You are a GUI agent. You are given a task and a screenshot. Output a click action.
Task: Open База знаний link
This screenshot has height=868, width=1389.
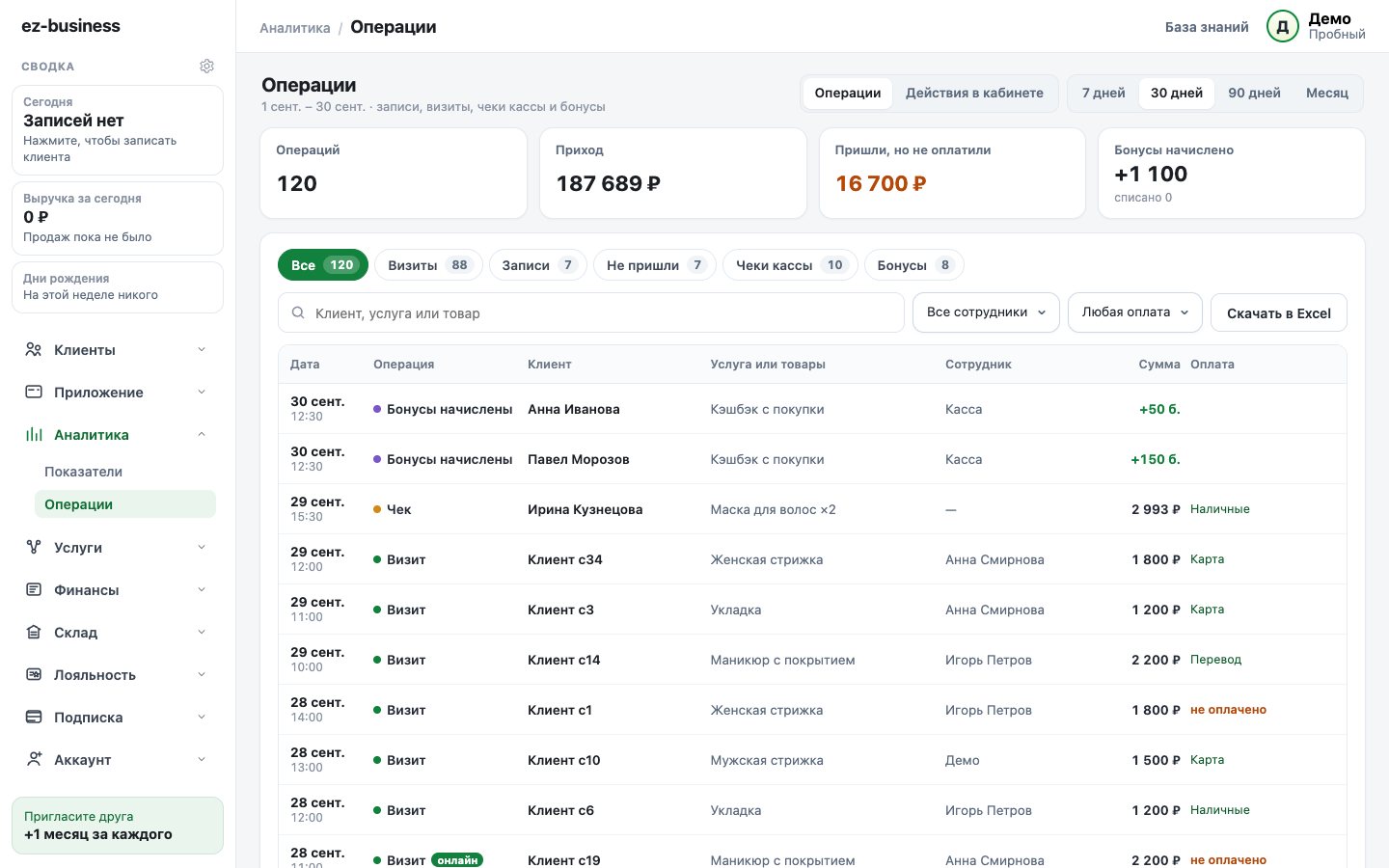[x=1207, y=27]
